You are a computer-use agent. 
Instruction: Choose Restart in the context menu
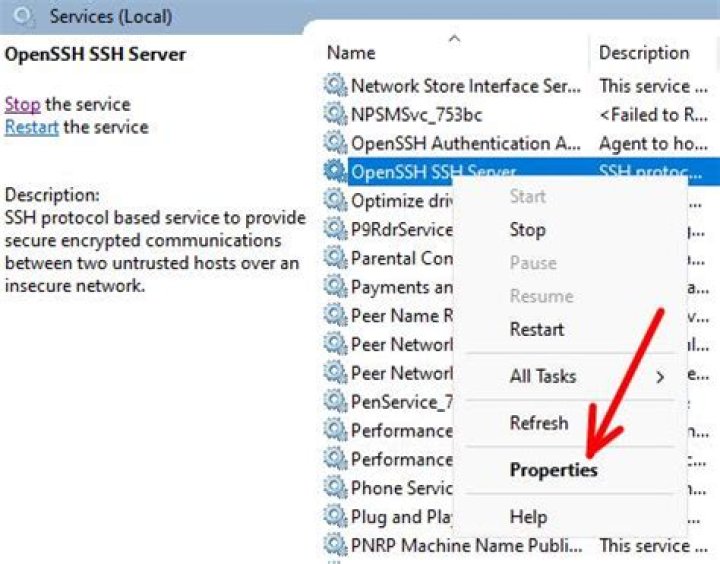[x=537, y=329]
